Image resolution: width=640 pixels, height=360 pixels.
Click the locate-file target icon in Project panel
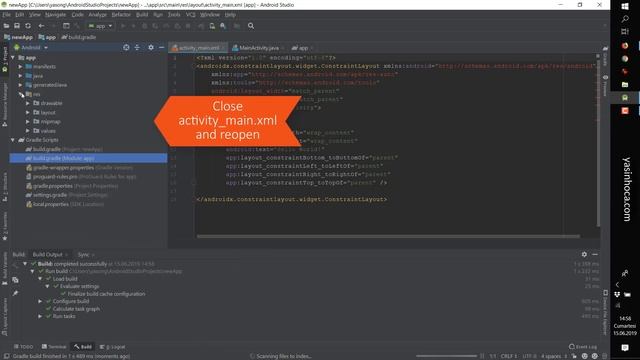[126, 47]
